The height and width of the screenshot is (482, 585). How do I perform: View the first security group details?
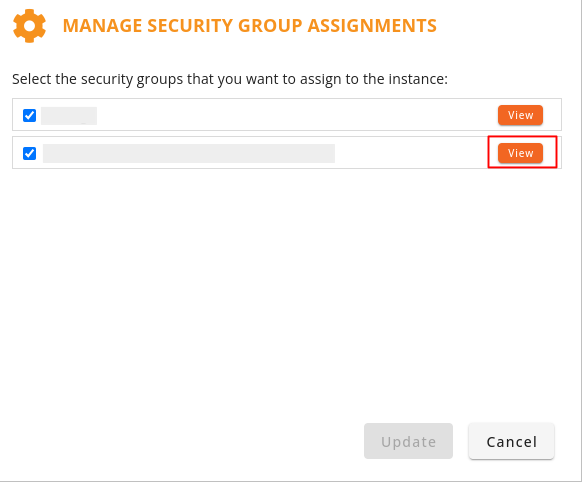[520, 115]
